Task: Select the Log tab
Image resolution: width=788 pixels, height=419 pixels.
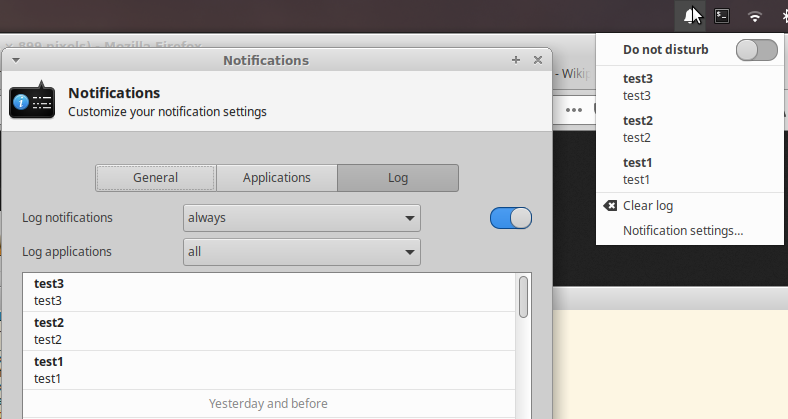Action: point(398,178)
